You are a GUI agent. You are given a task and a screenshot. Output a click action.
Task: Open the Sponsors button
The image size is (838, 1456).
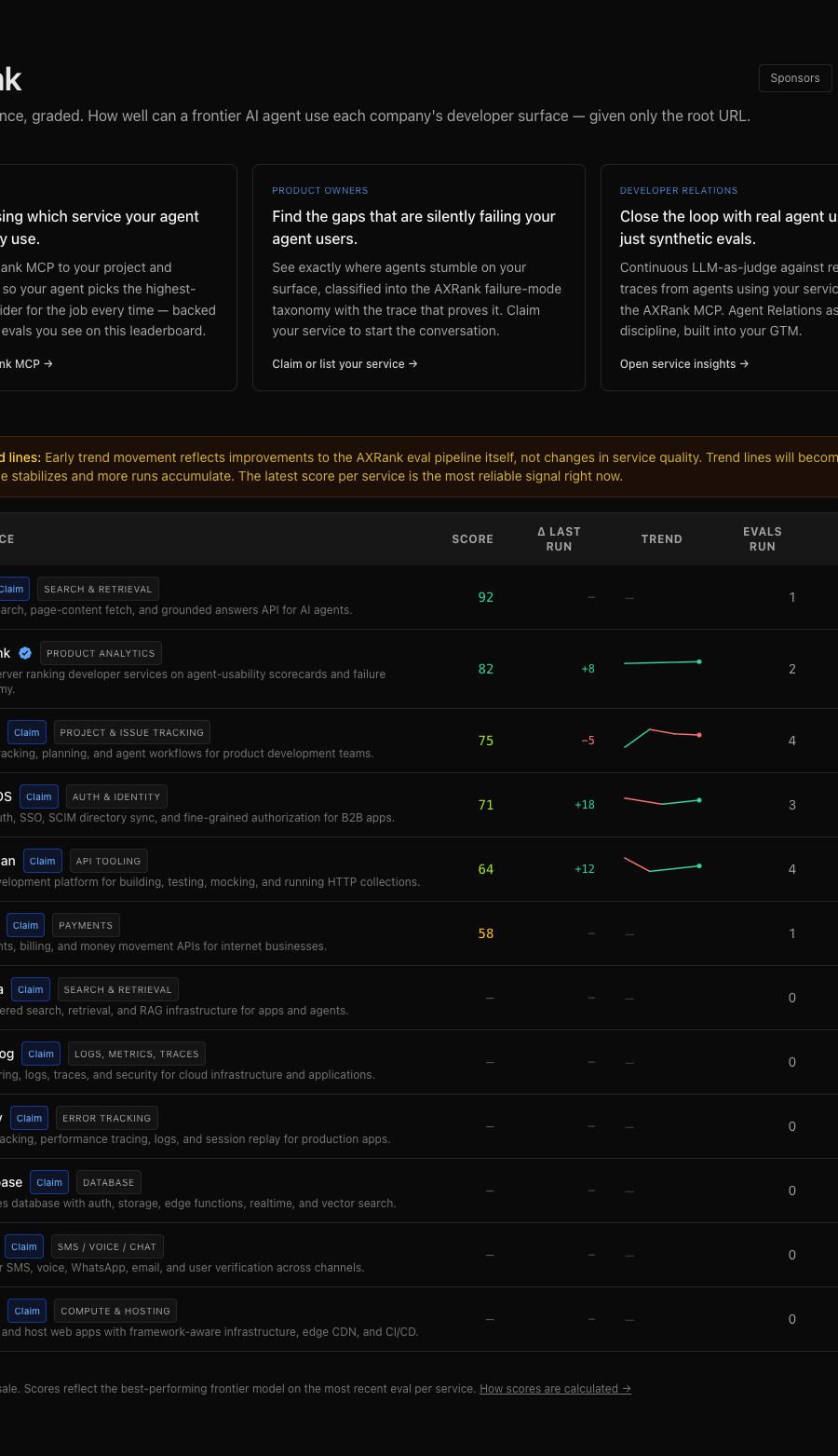pos(795,78)
